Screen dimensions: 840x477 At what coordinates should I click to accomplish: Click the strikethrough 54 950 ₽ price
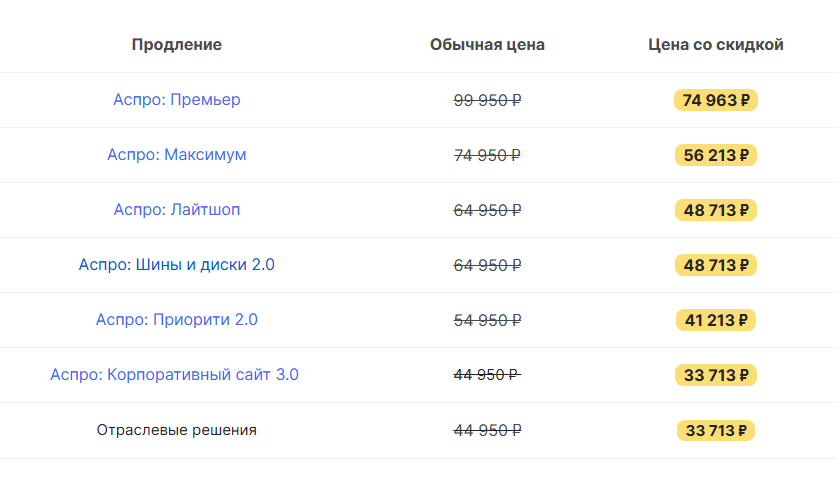pyautogui.click(x=488, y=320)
